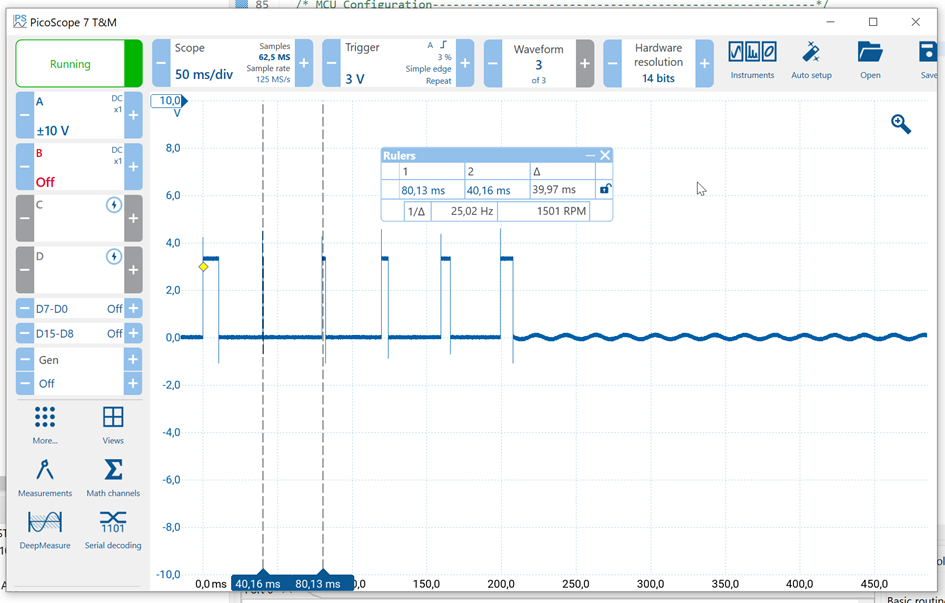Viewport: 945px width, 603px height.
Task: Go to the previous Waveform buffer
Action: (493, 63)
